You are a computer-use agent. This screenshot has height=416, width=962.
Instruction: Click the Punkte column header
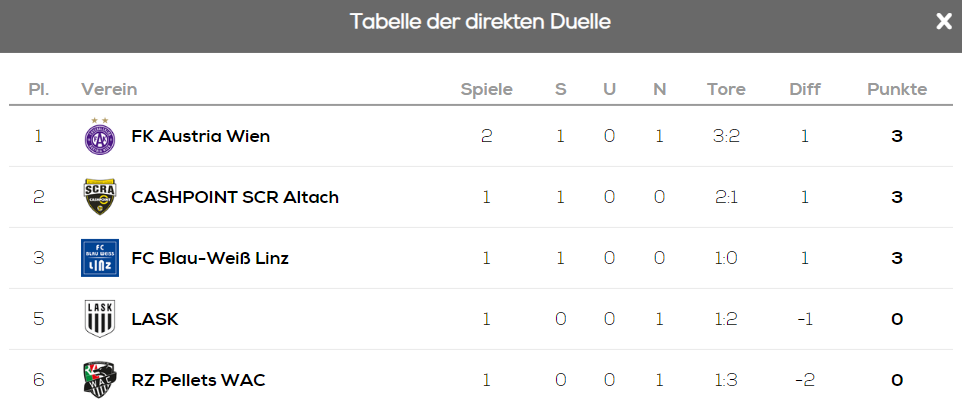(x=897, y=89)
